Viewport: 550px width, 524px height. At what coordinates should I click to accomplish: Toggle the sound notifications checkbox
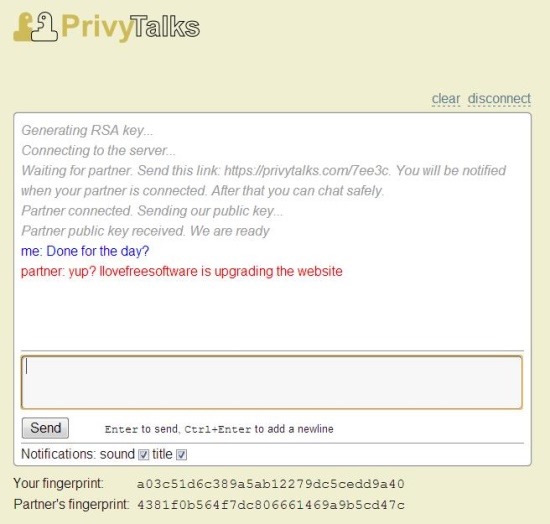pos(143,455)
